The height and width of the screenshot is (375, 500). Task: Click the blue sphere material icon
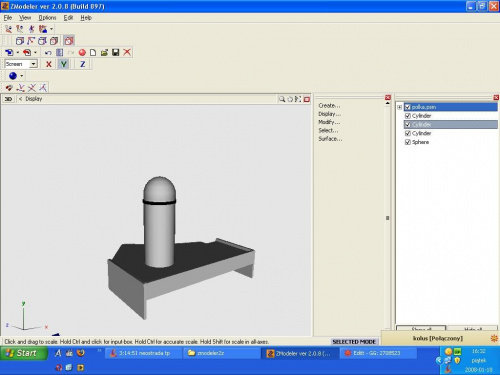pos(13,76)
